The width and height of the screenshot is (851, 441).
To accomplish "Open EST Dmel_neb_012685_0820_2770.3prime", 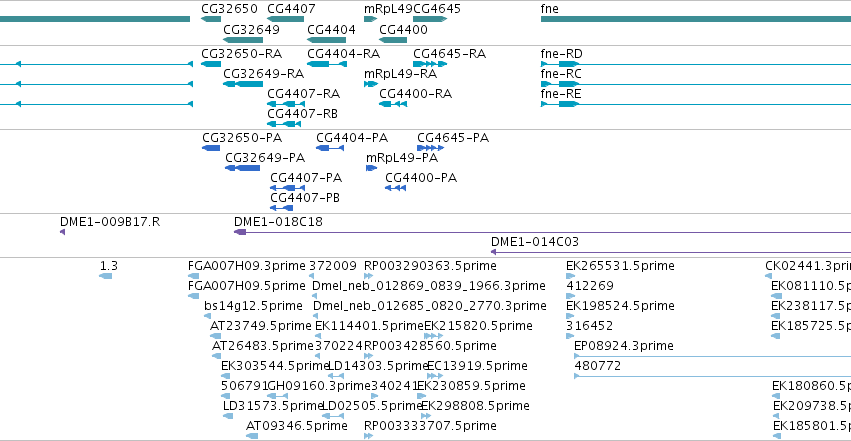I will pos(430,306).
